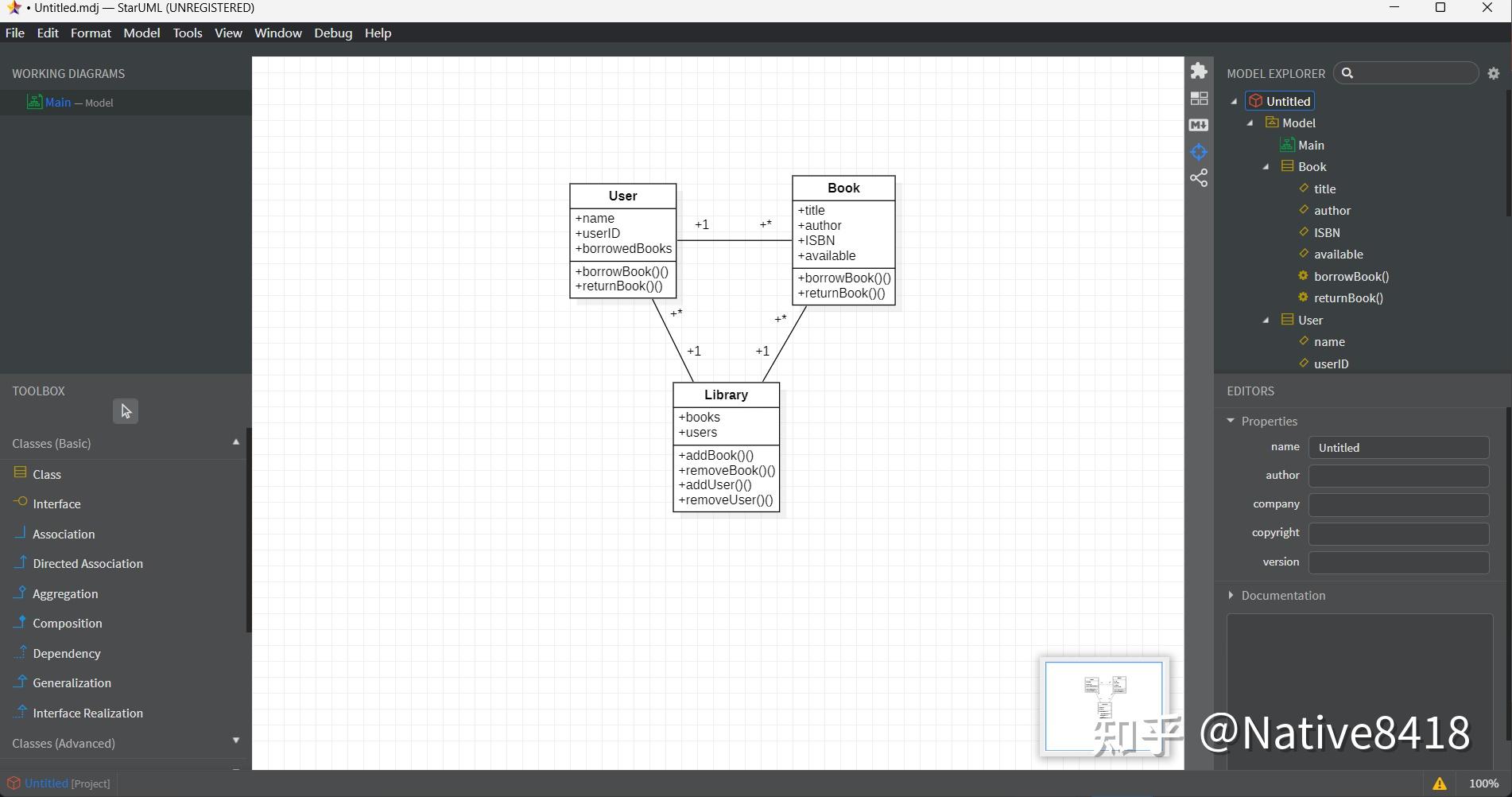Select the userID attribute under User

[1332, 364]
